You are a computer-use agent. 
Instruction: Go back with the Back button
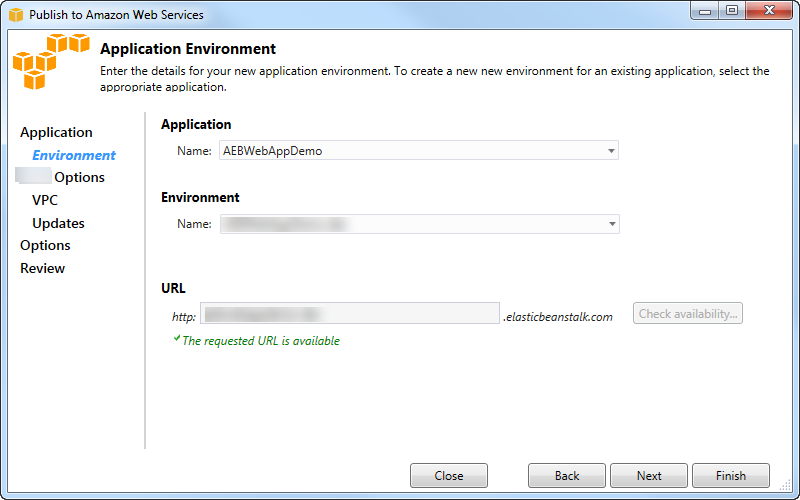point(567,476)
